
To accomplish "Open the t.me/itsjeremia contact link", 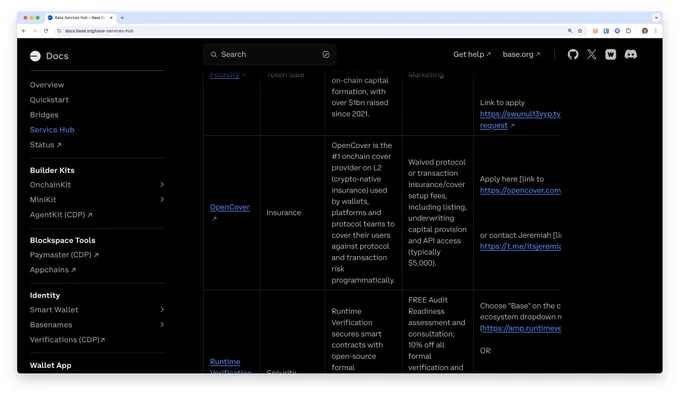I will (x=520, y=246).
